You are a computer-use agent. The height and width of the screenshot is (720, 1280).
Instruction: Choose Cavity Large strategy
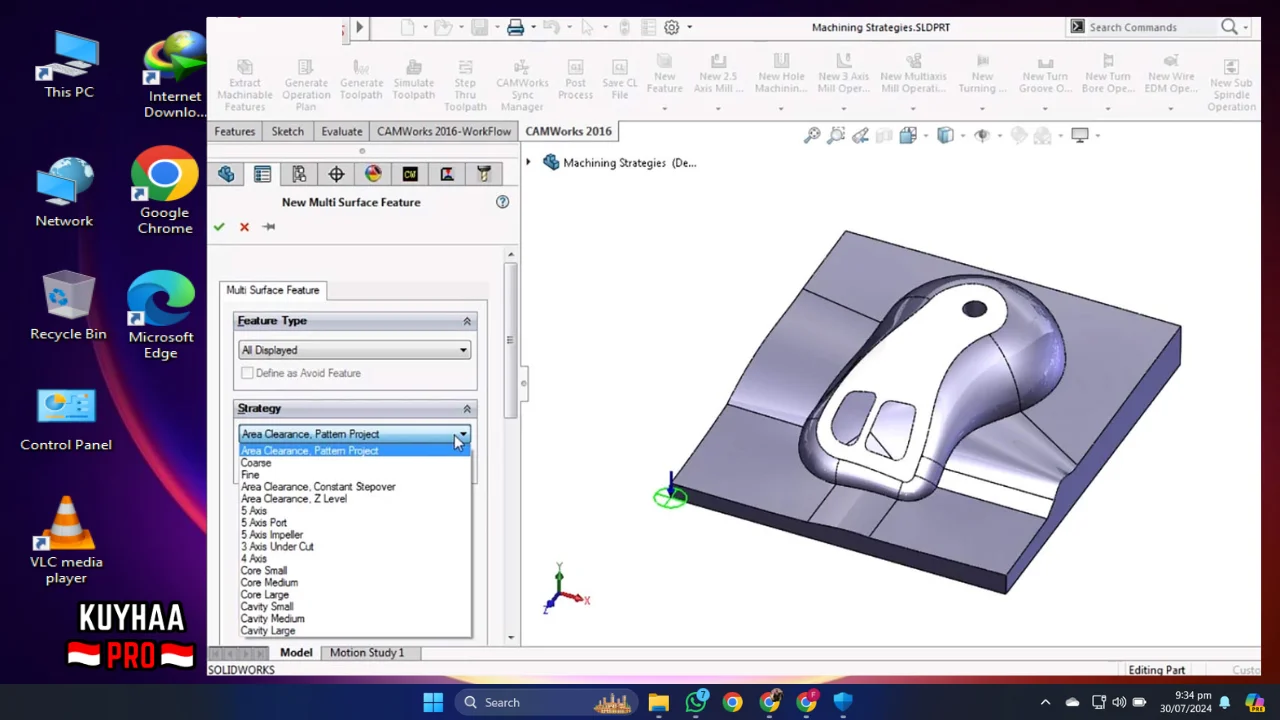point(355,631)
